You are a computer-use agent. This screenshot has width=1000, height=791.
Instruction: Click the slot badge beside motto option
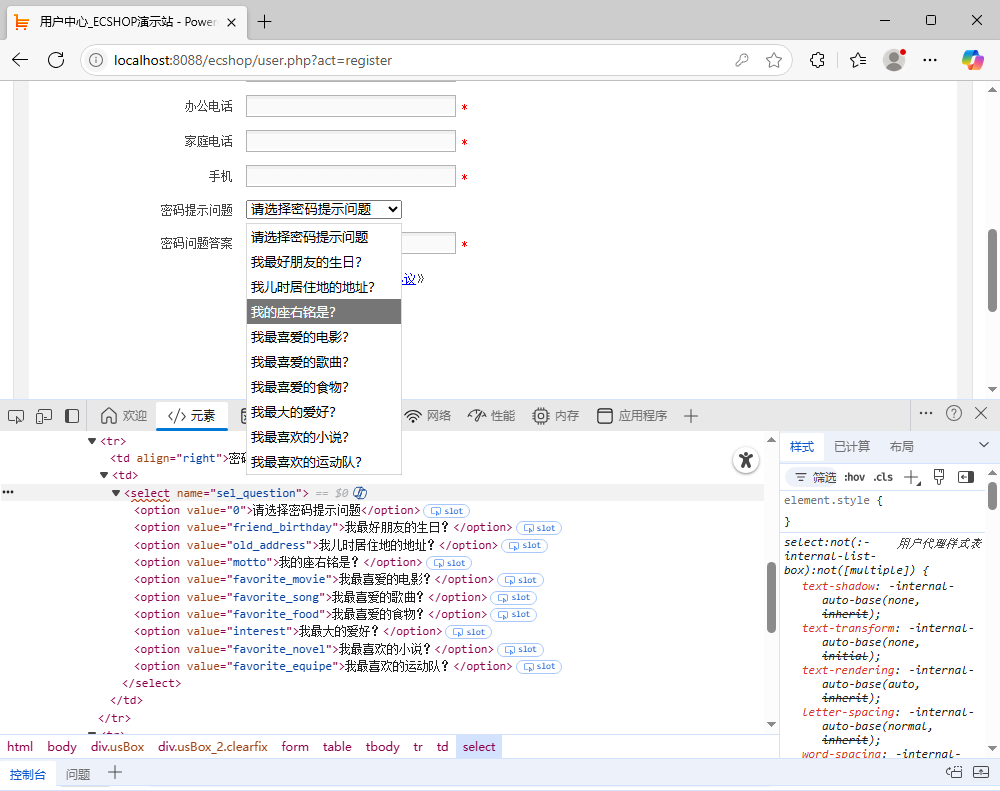click(449, 563)
